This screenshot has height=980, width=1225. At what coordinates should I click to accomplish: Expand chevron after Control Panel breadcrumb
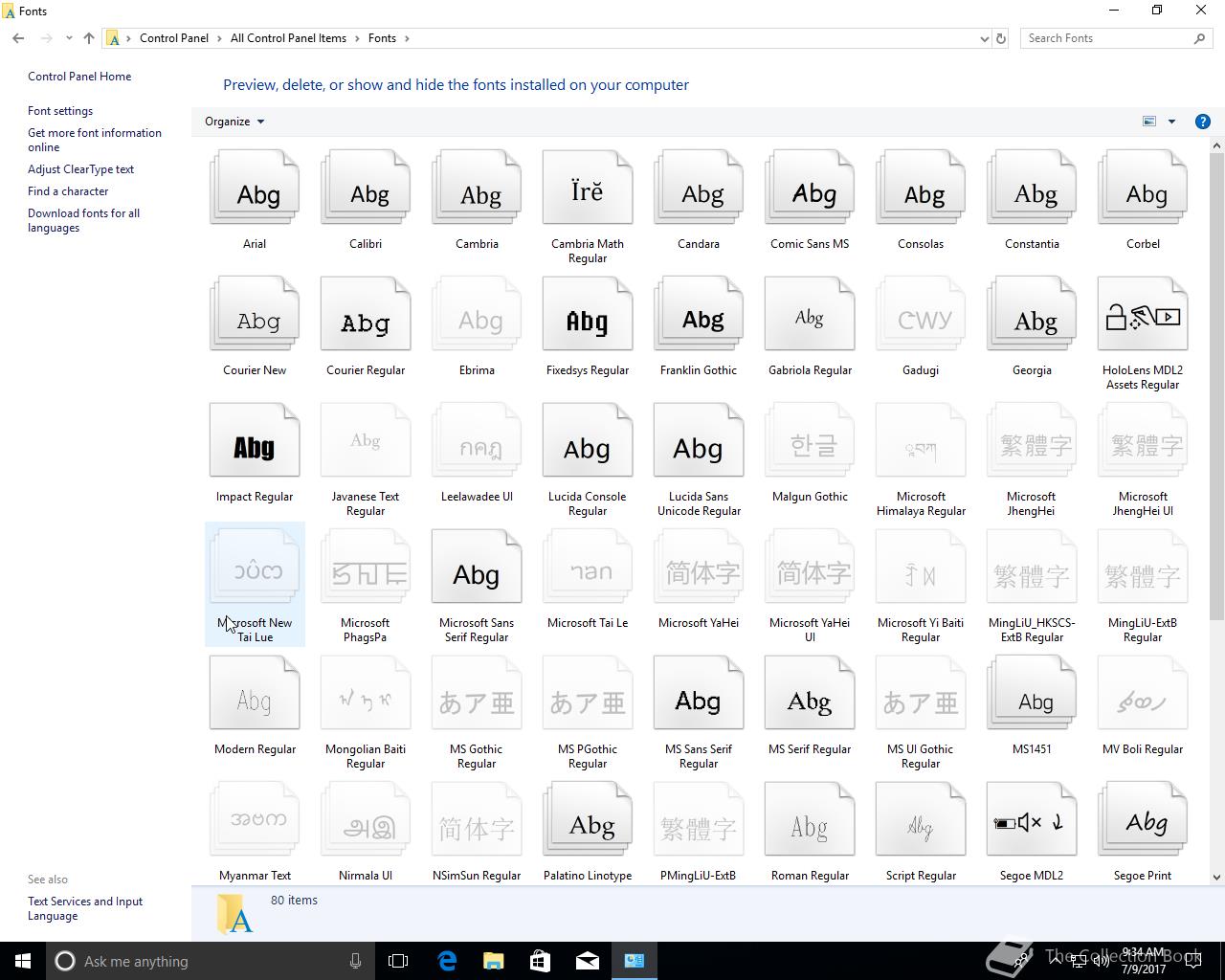[x=219, y=38]
